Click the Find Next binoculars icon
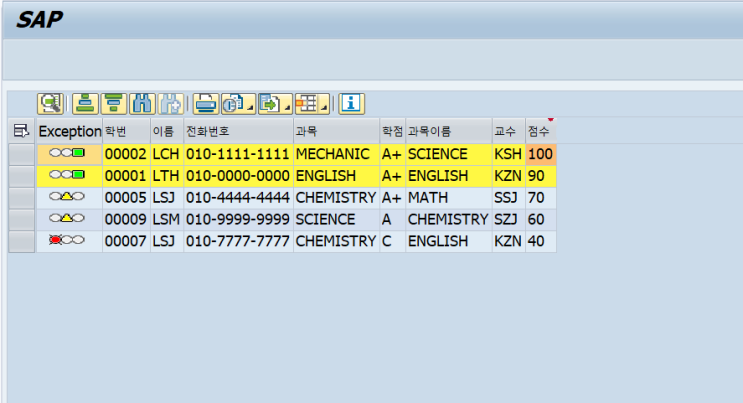 click(171, 103)
